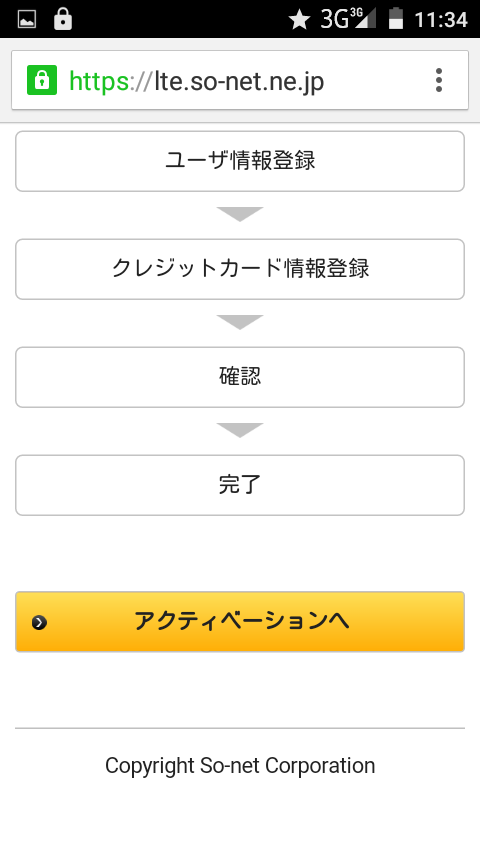Click the lte.so-net.ne.jp URL address field

(x=240, y=80)
